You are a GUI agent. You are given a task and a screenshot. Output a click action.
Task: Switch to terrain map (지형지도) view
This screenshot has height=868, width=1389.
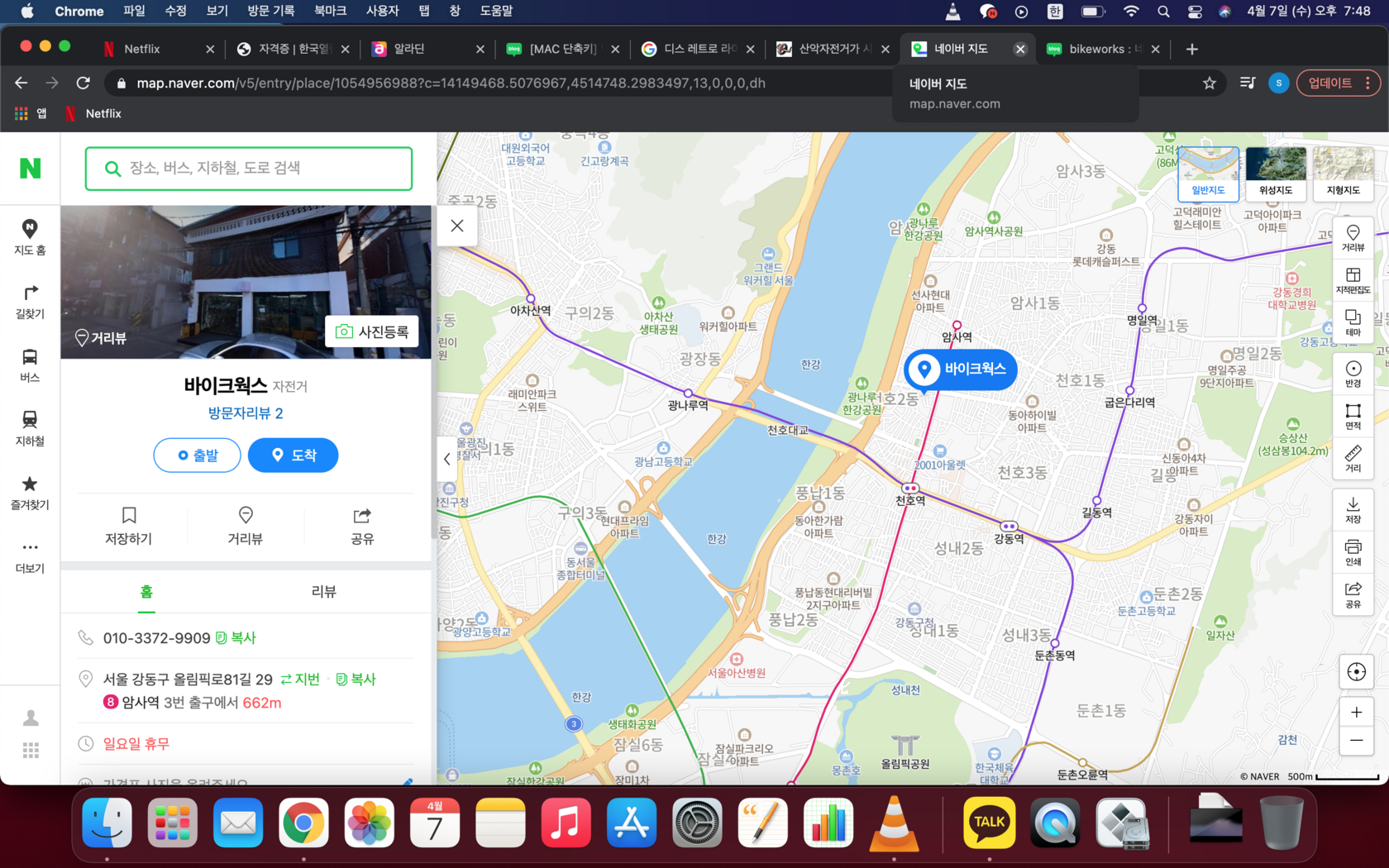[x=1344, y=174]
